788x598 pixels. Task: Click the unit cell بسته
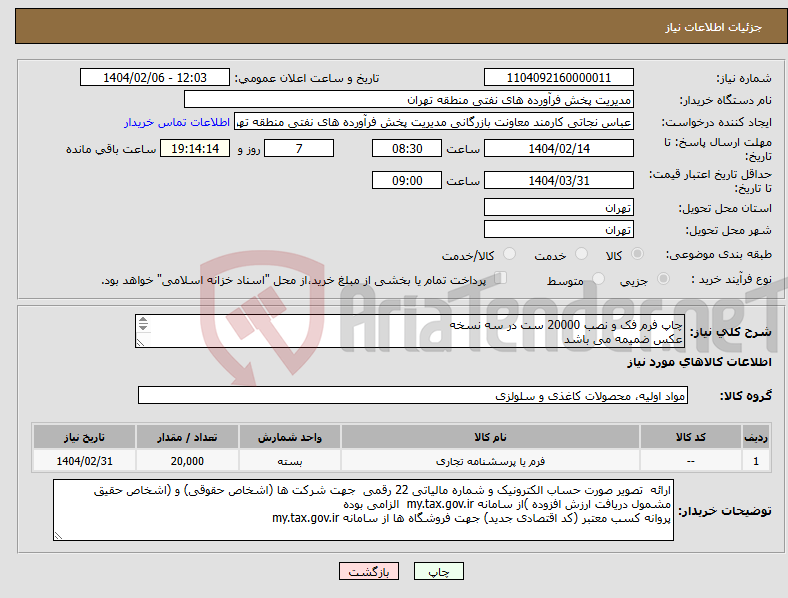(290, 461)
